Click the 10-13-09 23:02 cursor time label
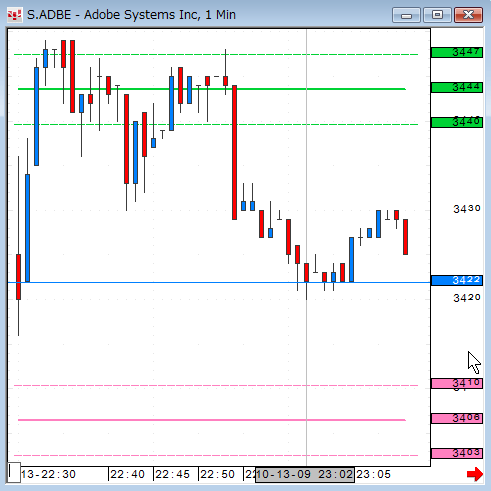 (x=305, y=474)
